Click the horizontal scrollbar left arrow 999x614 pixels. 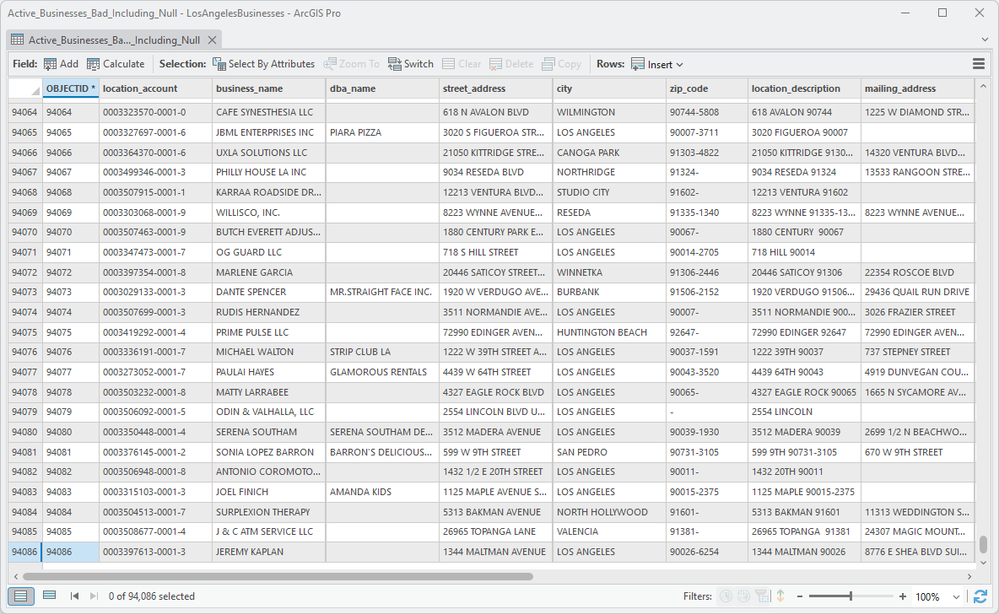coord(16,576)
